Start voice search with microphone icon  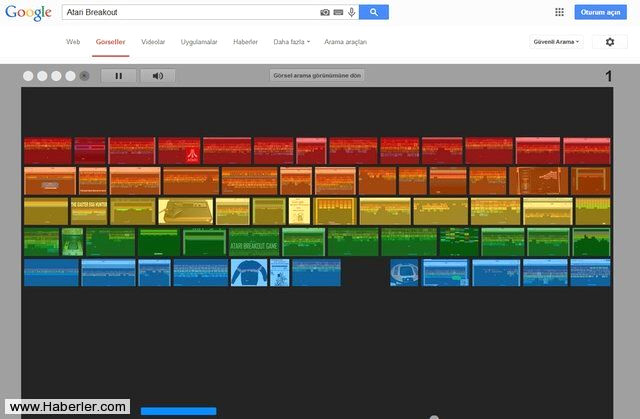(351, 12)
